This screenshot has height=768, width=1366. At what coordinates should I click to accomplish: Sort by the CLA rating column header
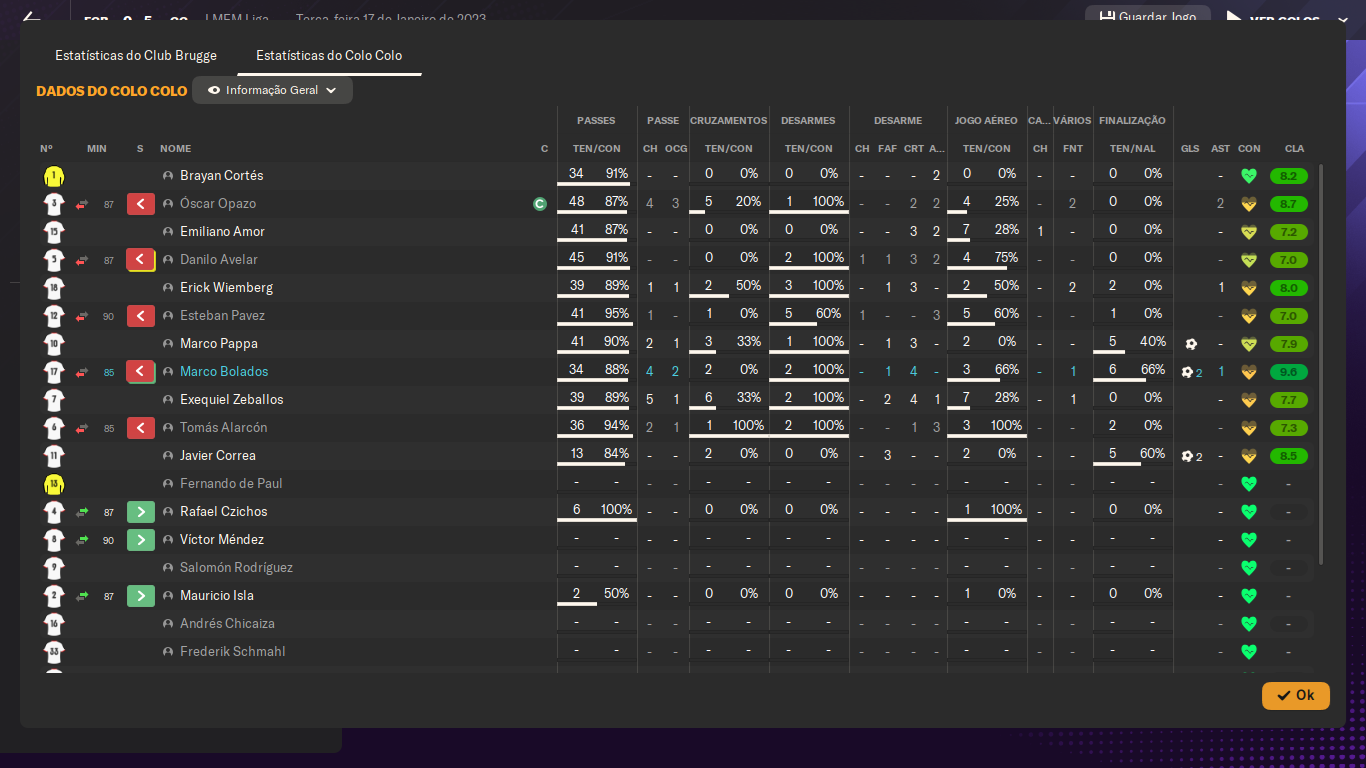(1294, 149)
